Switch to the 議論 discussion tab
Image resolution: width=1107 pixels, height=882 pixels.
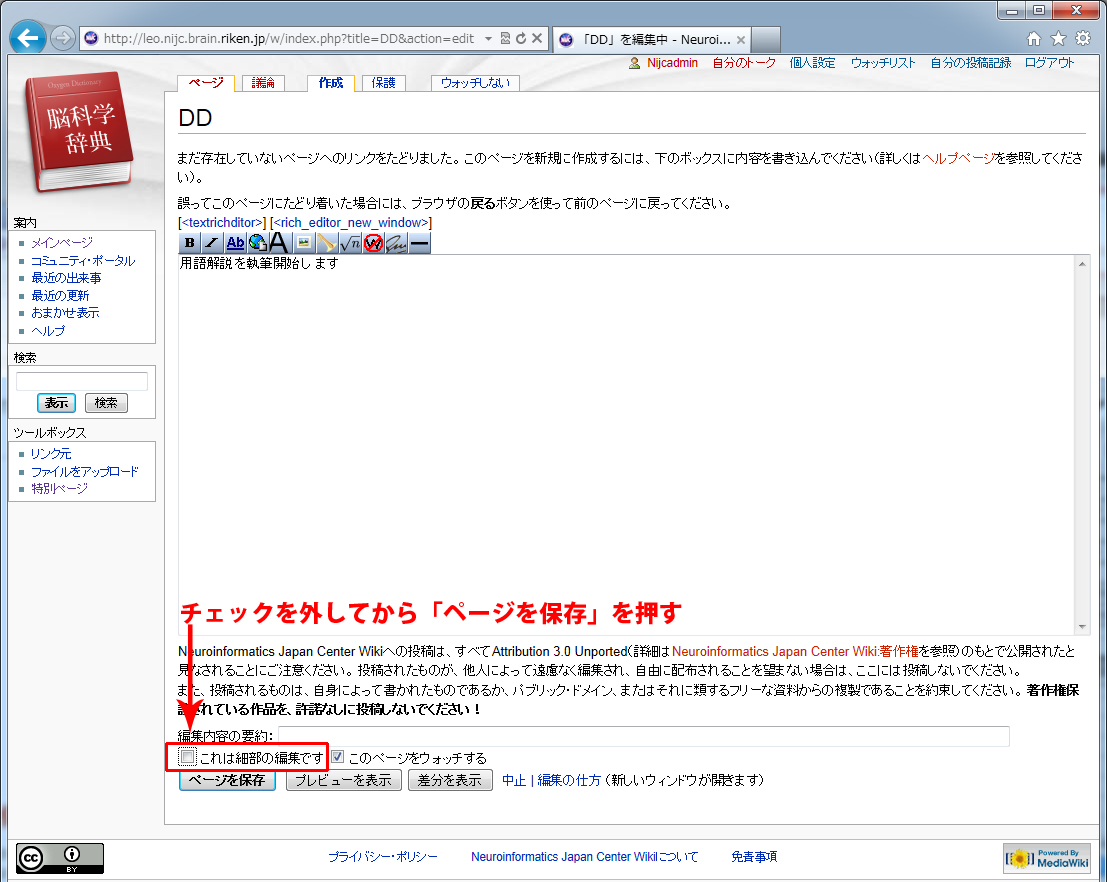(264, 83)
